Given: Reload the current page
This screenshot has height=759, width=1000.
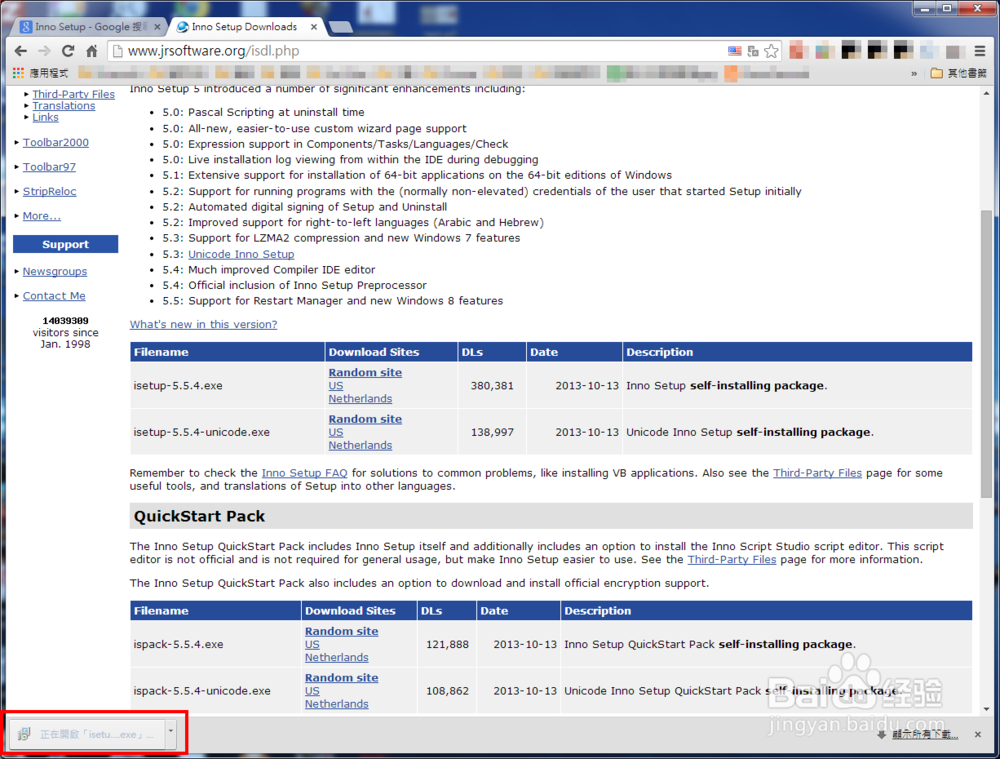Looking at the screenshot, I should coord(68,51).
